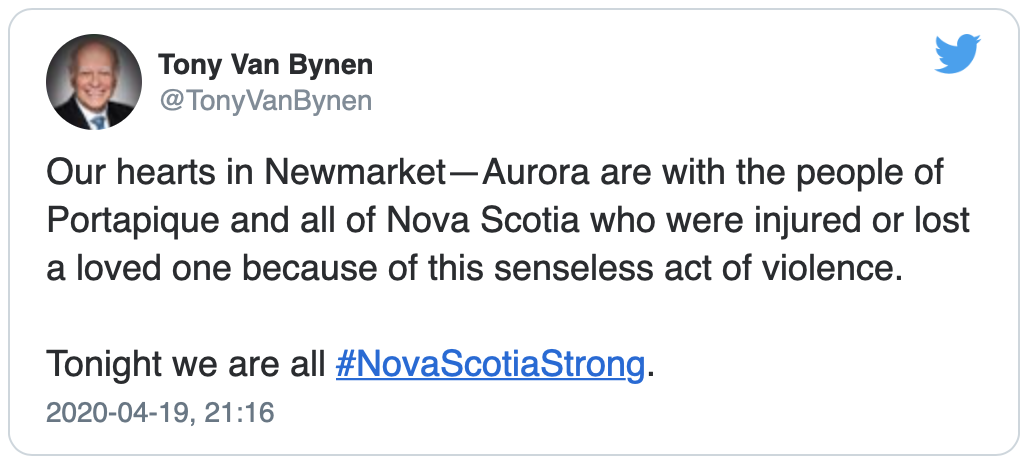This screenshot has height=464, width=1034.
Task: Open the @TonyVanBynen handle link
Action: point(265,101)
